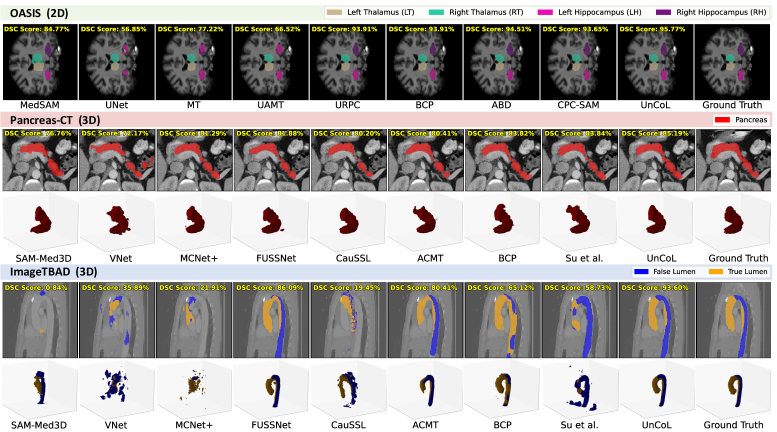
Task: Open the UAMT brain segmentation image
Action: pos(271,62)
